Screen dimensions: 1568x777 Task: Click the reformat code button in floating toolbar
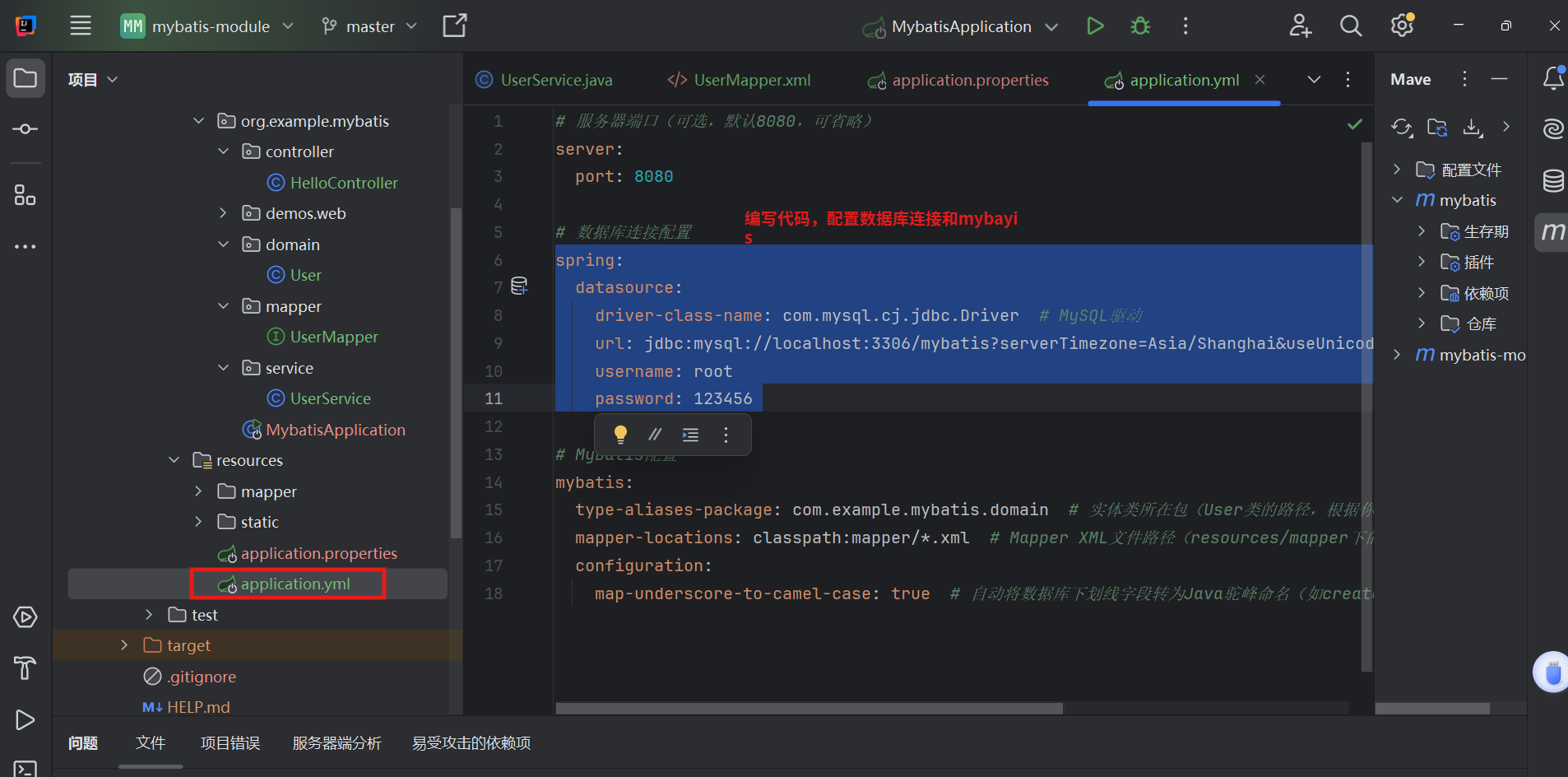pos(690,435)
